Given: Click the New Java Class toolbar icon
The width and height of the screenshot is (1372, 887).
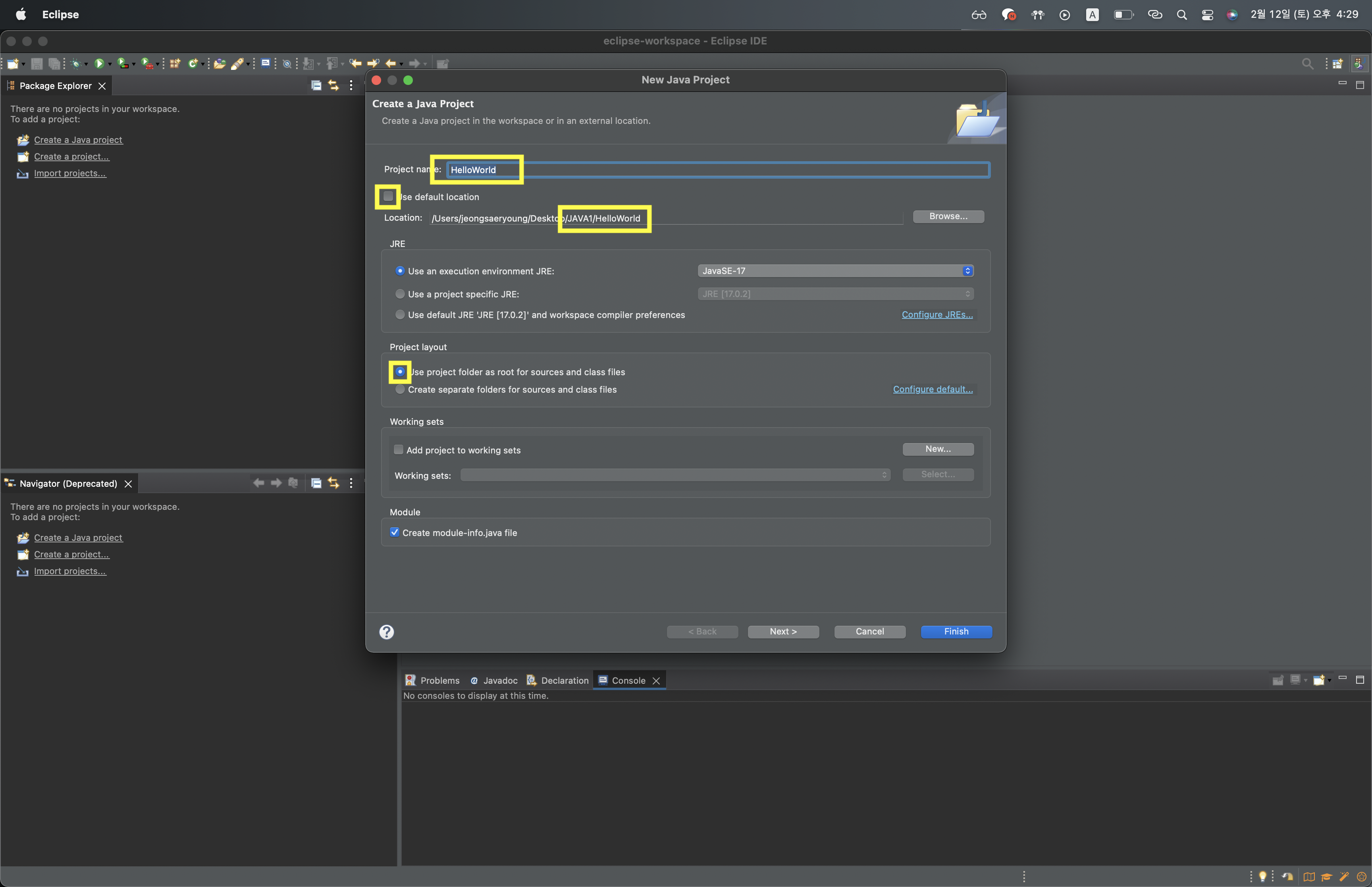Looking at the screenshot, I should click(x=193, y=64).
